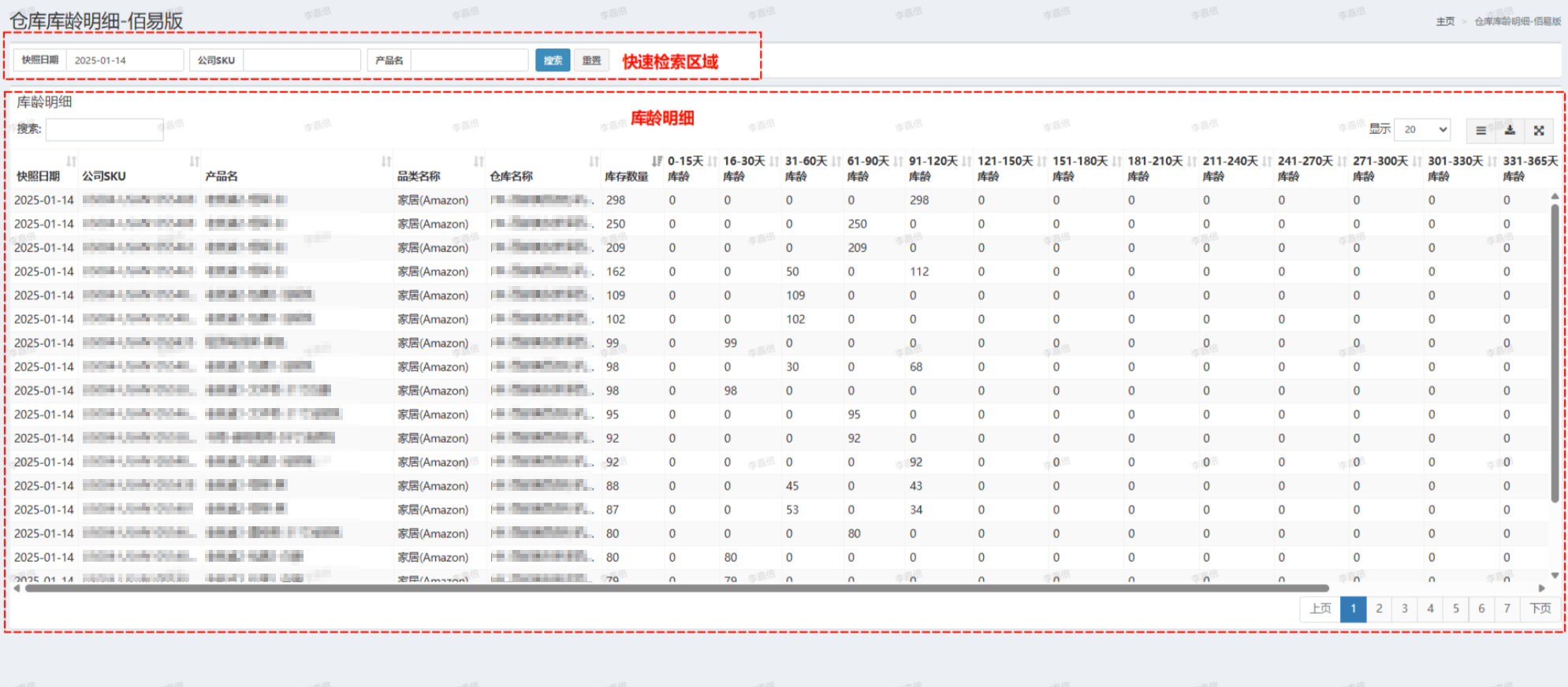1568x687 pixels.
Task: Focus the 搜索 table search box
Action: coord(104,129)
